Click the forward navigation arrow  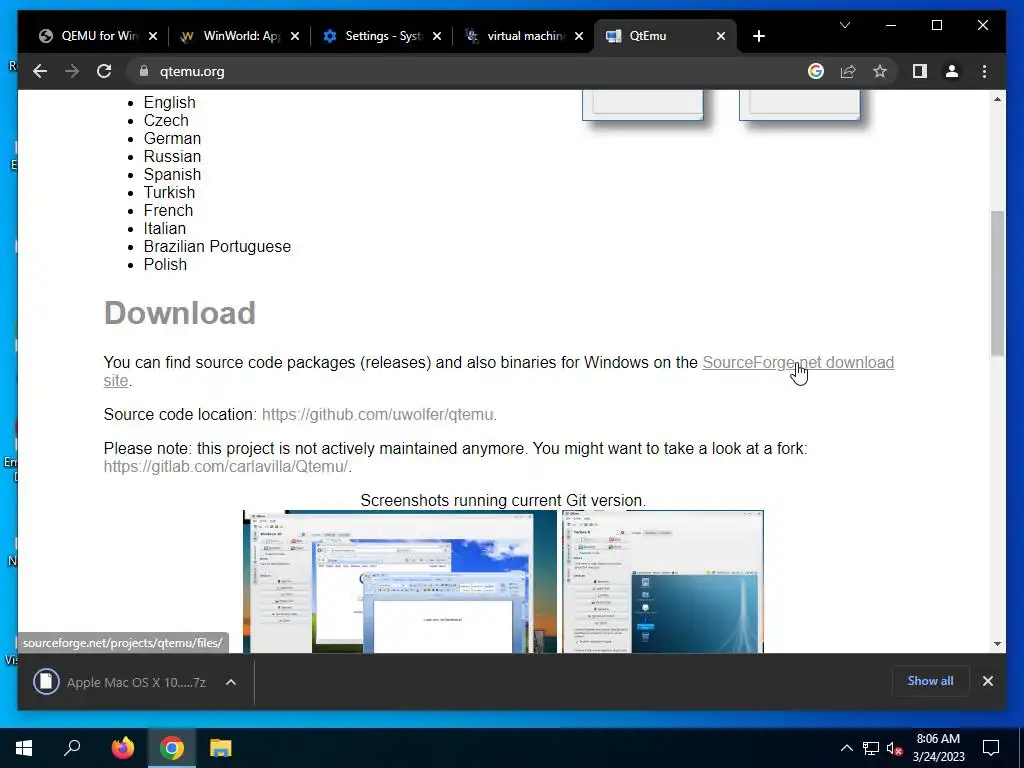coord(72,71)
